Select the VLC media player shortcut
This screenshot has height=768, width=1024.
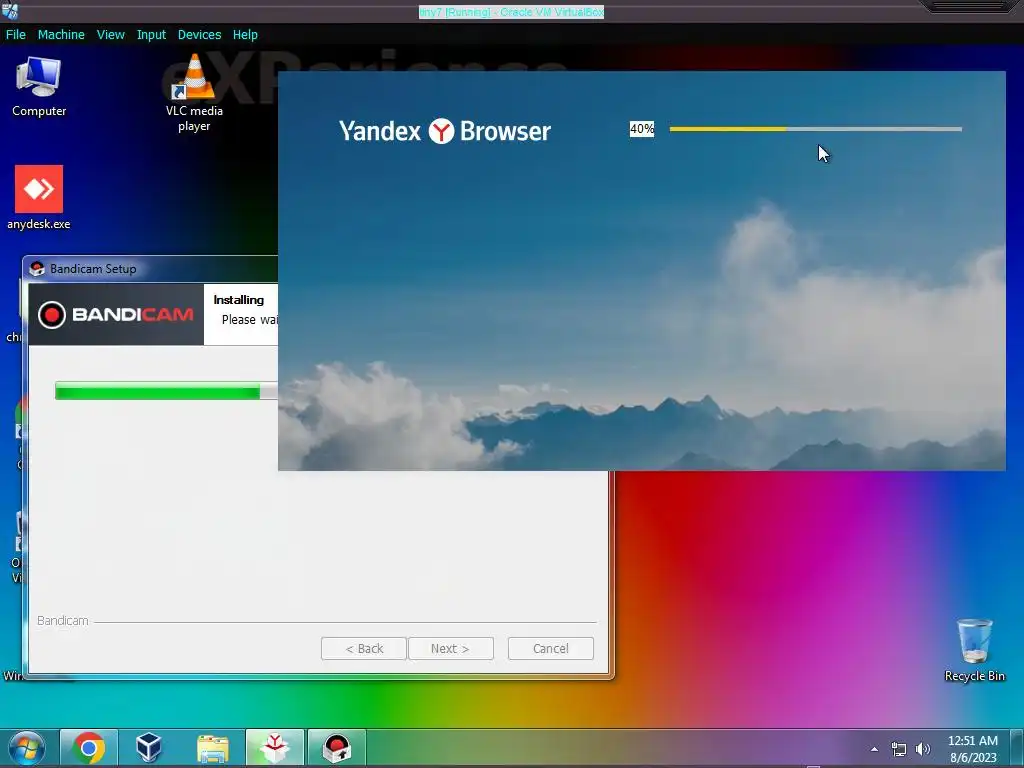194,93
